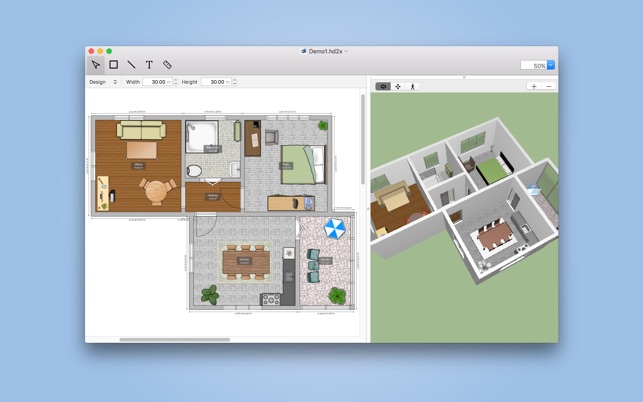Open the Design popup selector

(103, 82)
